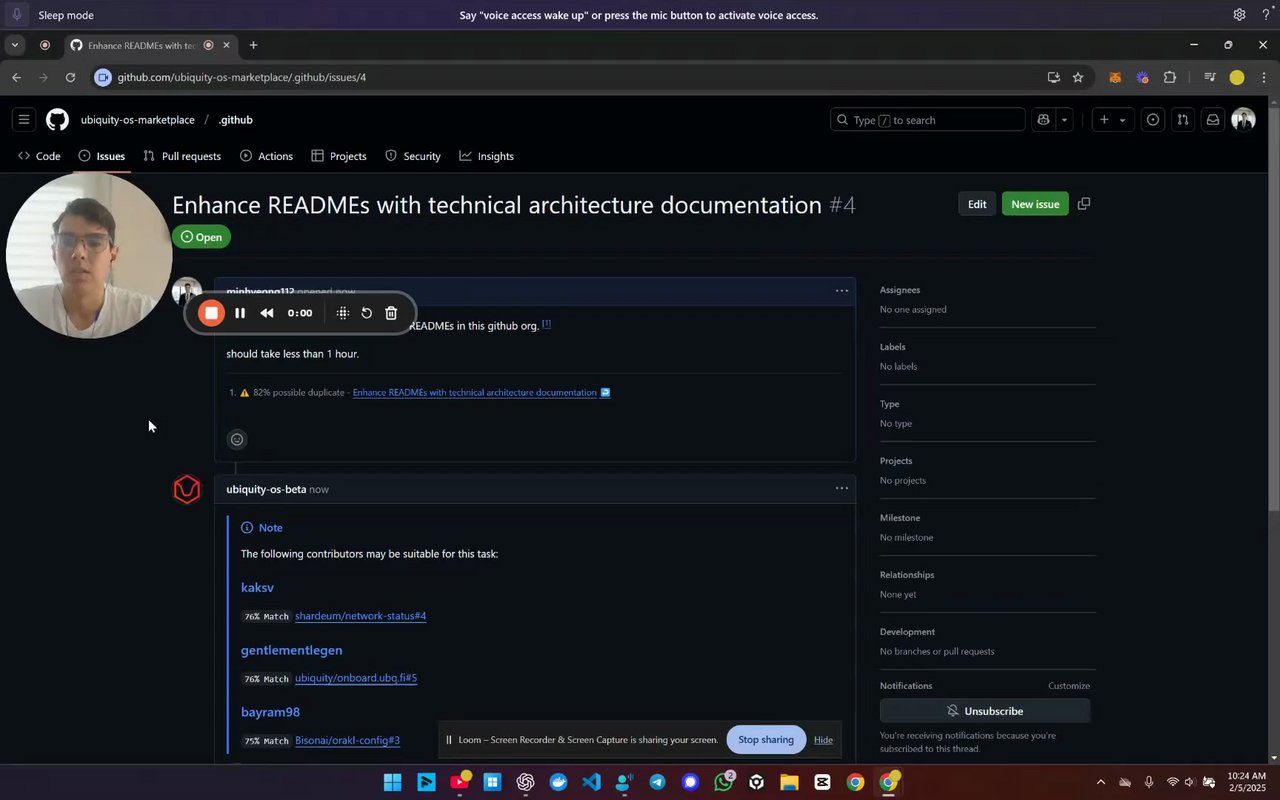Image resolution: width=1280 pixels, height=800 pixels.
Task: Click the New issue button
Action: pos(1035,204)
